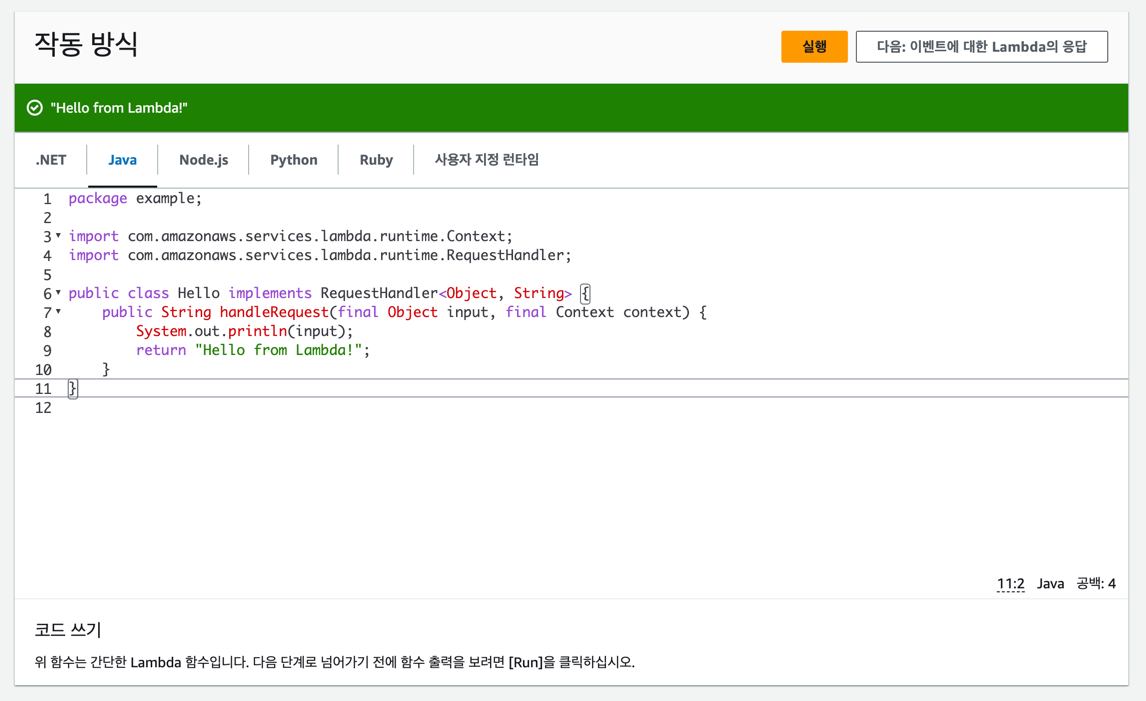Click the 작동 방식 heading
The image size is (1146, 701).
click(x=86, y=44)
